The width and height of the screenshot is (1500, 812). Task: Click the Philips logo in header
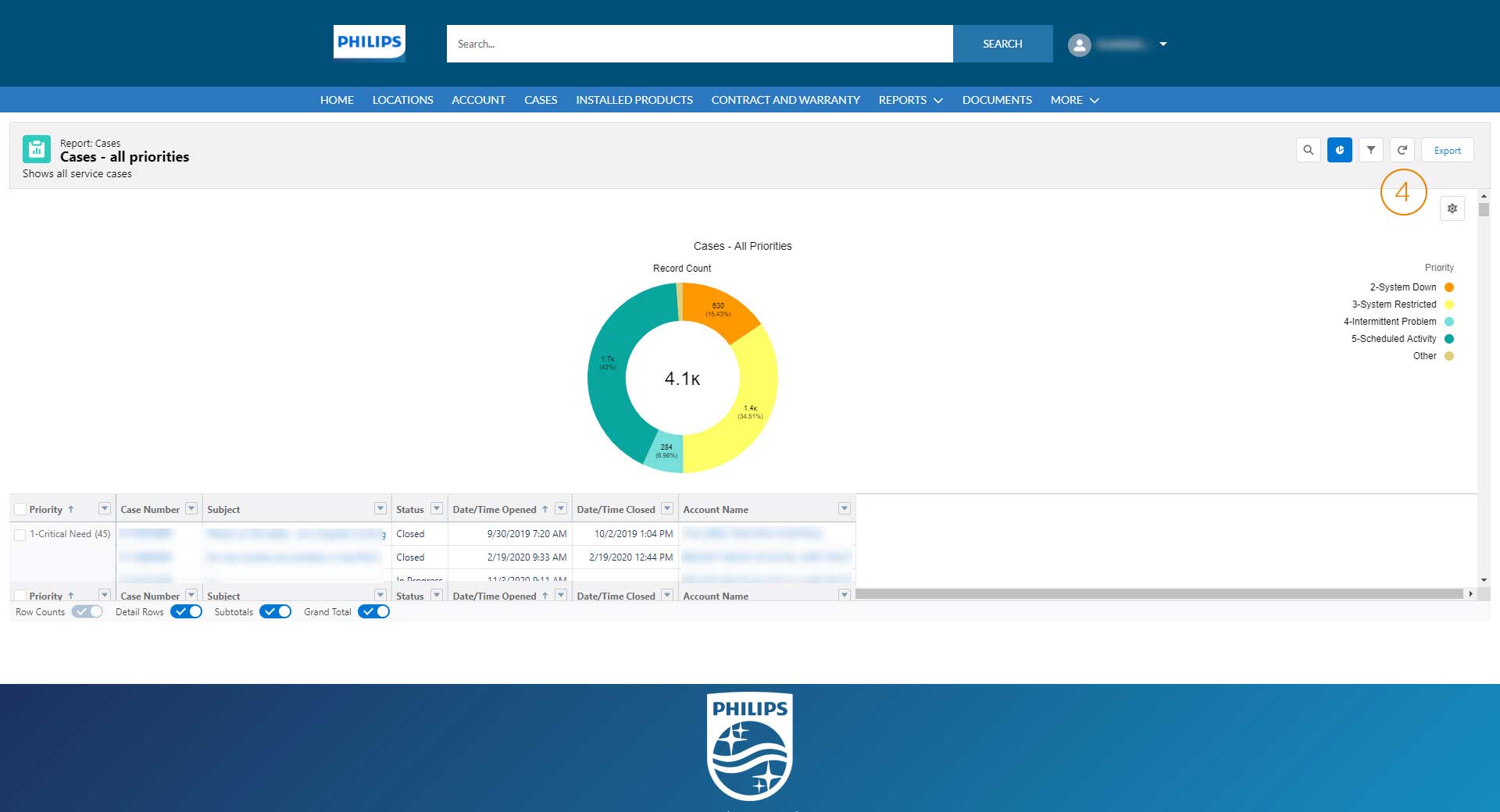pos(369,43)
